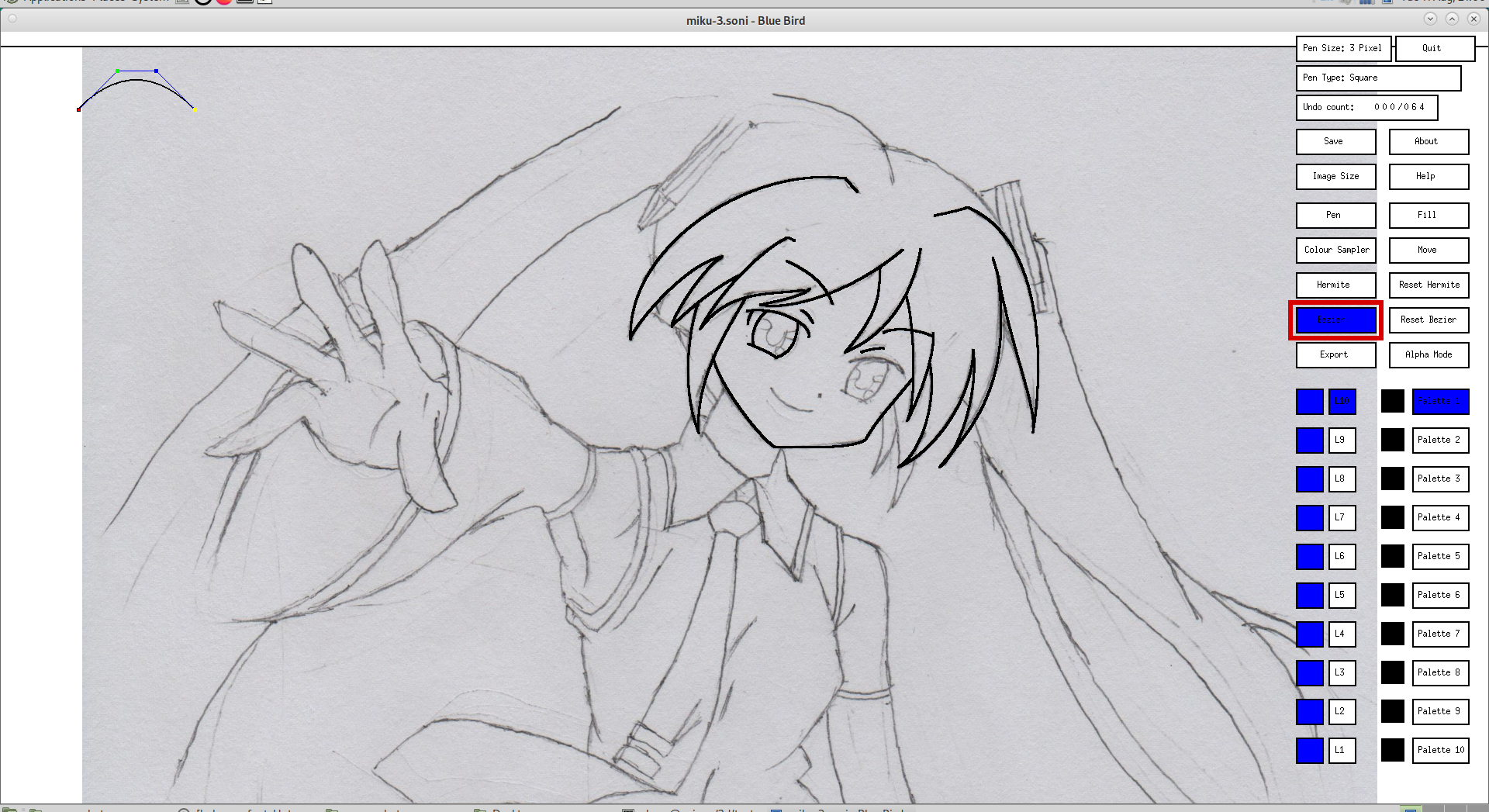
Task: Toggle blue visibility box beside L9
Action: 1310,441
